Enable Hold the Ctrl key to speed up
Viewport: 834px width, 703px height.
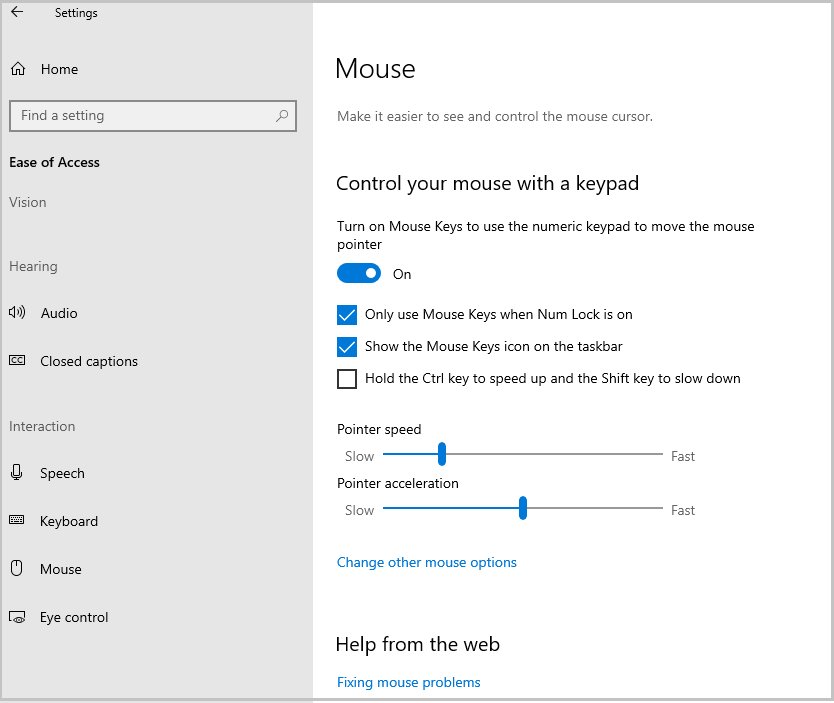pos(347,379)
